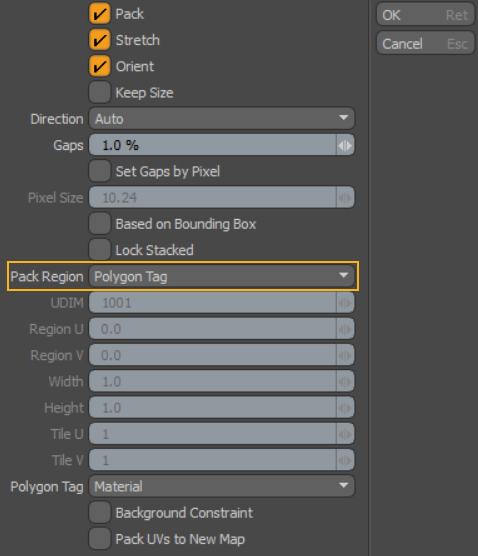The width and height of the screenshot is (478, 556).
Task: Uncheck the Pack checkbox
Action: 99,13
